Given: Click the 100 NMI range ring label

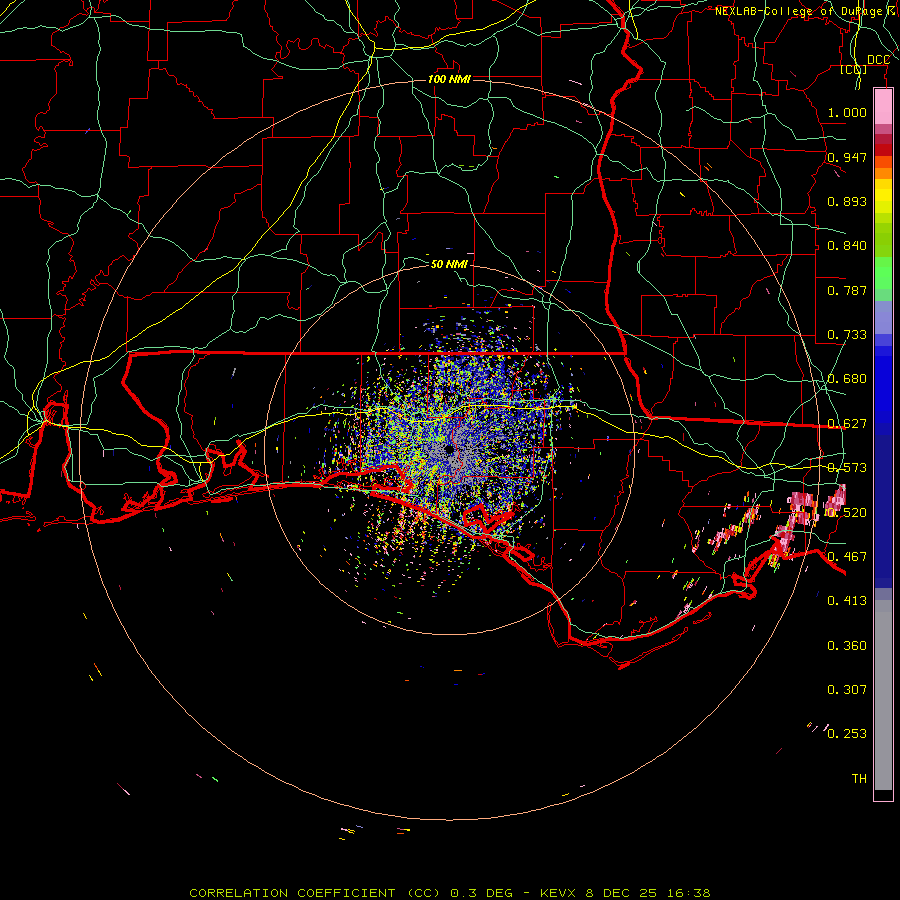Looking at the screenshot, I should [x=449, y=79].
